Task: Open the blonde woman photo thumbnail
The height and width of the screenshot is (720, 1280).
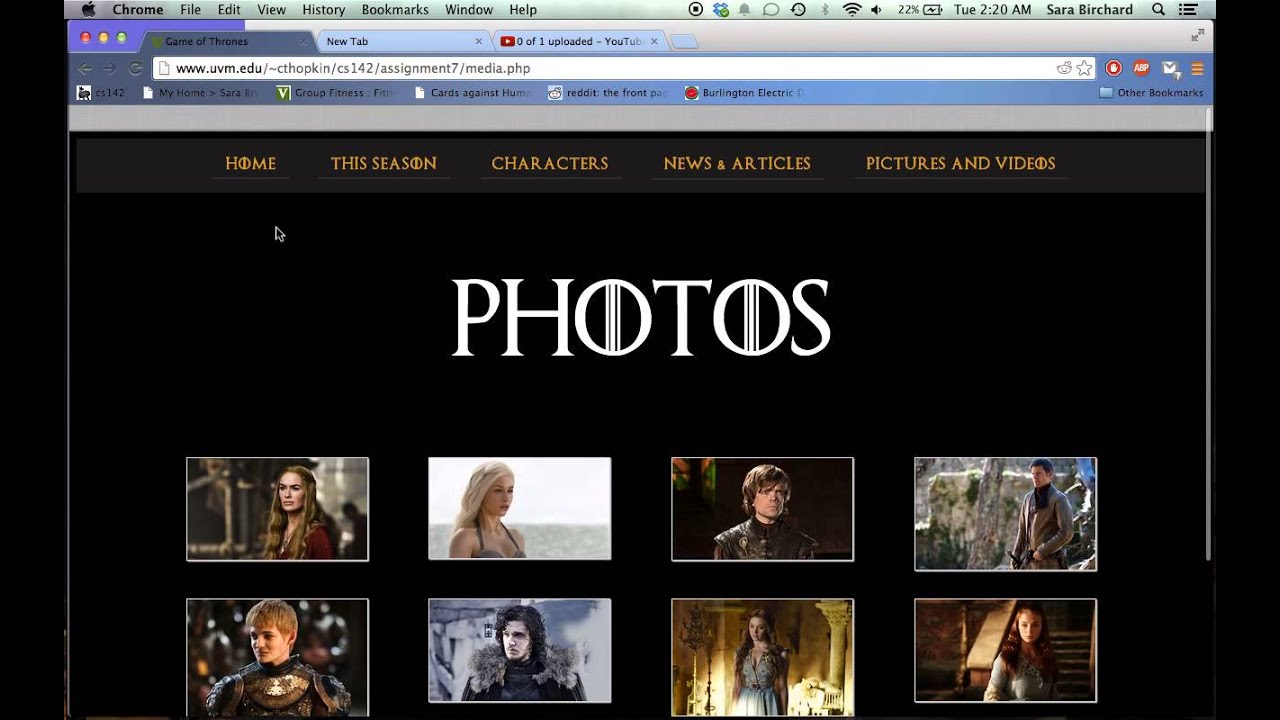Action: (x=519, y=508)
